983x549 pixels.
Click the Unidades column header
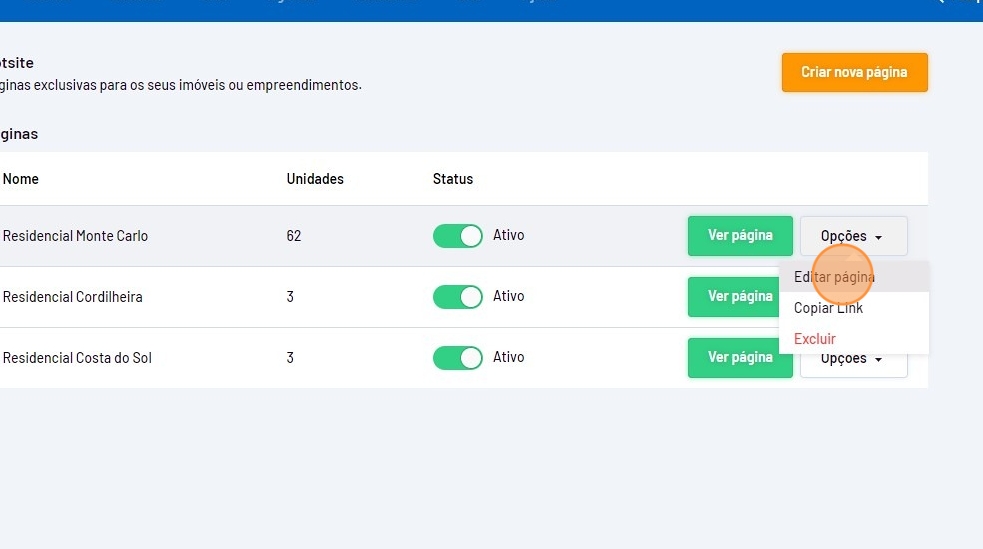(315, 179)
